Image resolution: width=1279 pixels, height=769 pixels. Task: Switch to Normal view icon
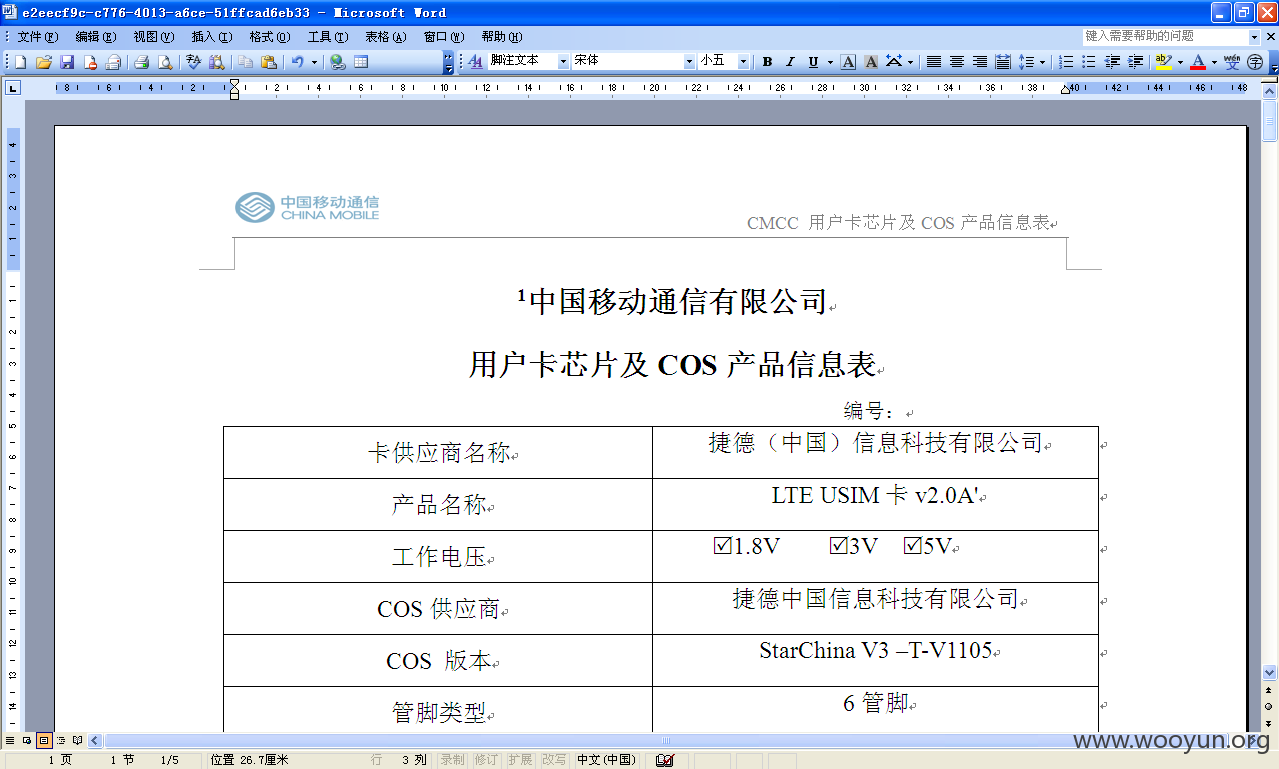click(11, 741)
